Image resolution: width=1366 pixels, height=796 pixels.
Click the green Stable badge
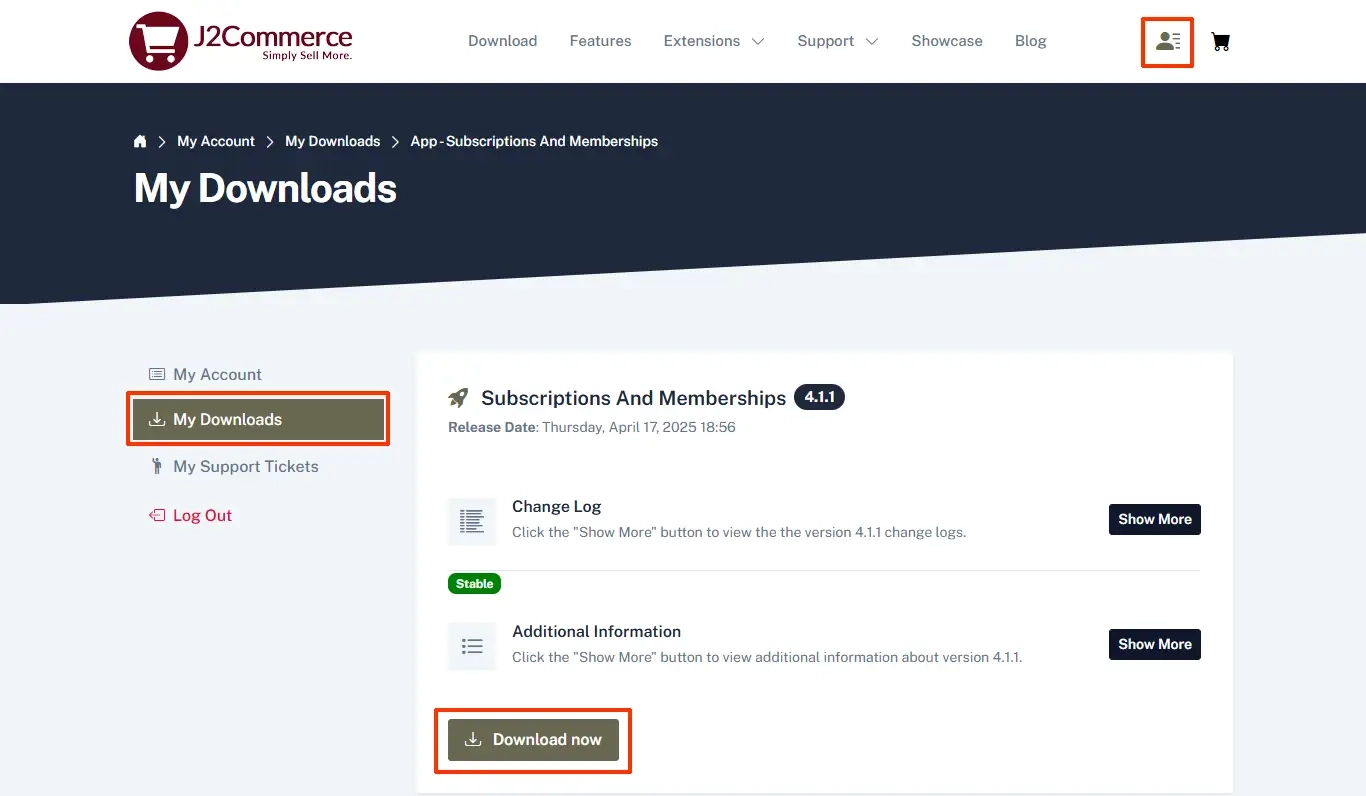tap(474, 583)
